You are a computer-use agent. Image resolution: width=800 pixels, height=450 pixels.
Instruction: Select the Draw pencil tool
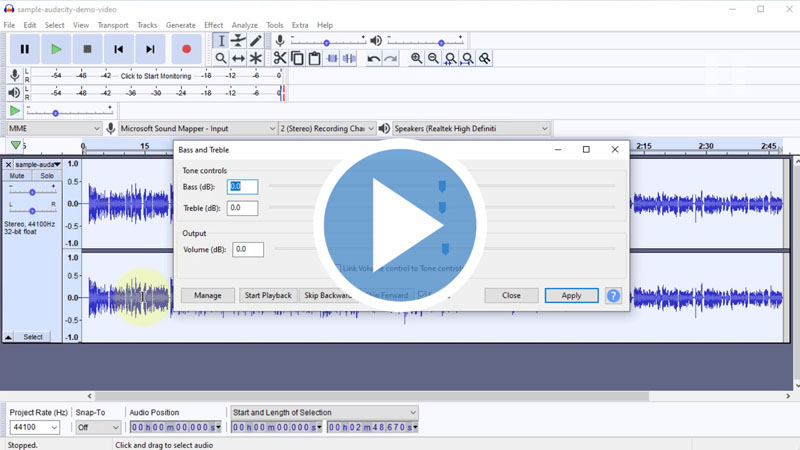coord(256,41)
